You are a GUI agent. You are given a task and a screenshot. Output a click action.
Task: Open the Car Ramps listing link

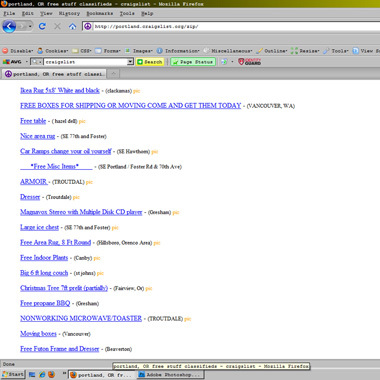point(65,151)
